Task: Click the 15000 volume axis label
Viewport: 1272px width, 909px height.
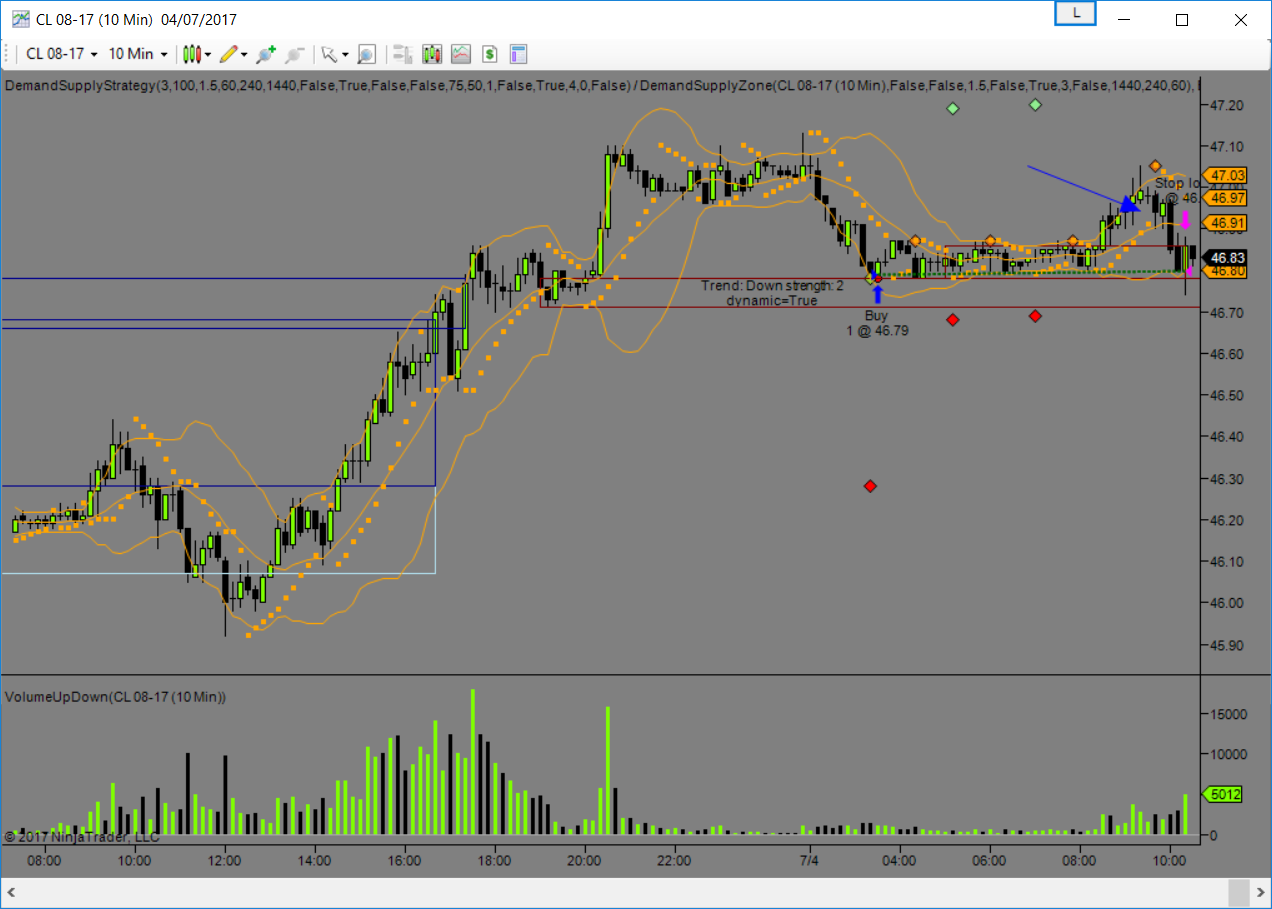Action: 1231,714
